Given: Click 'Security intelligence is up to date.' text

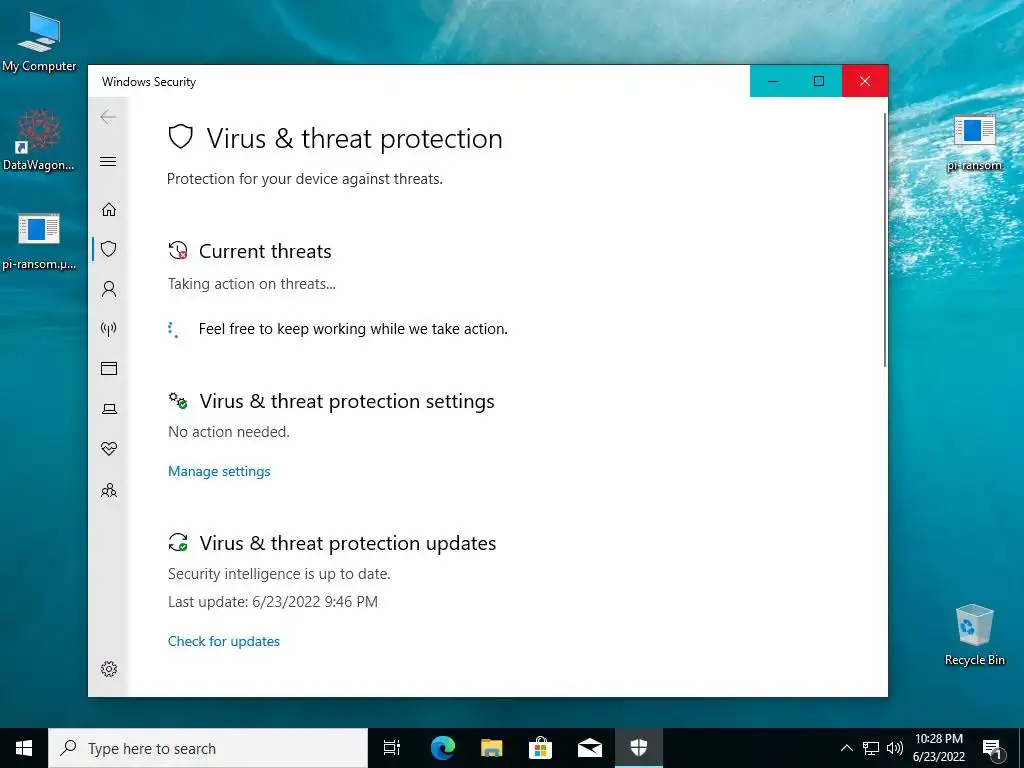Looking at the screenshot, I should tap(279, 574).
